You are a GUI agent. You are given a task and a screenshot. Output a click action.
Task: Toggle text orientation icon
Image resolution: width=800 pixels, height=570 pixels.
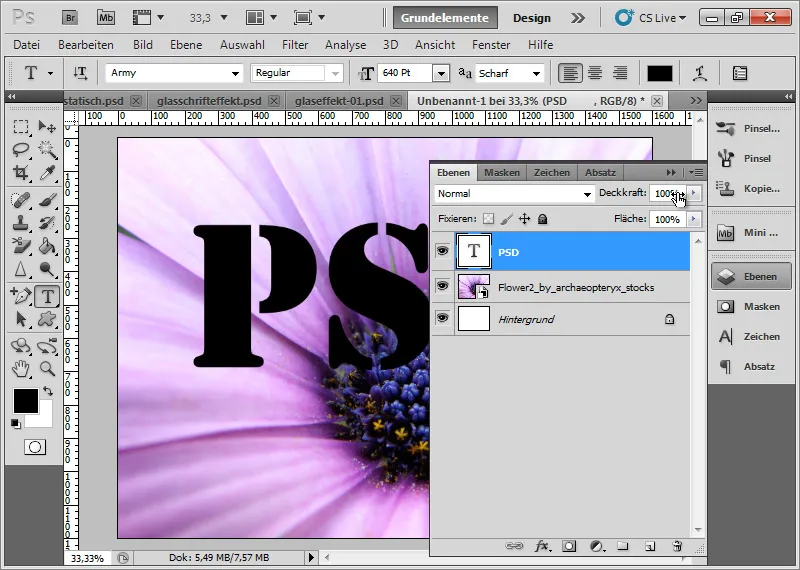80,73
